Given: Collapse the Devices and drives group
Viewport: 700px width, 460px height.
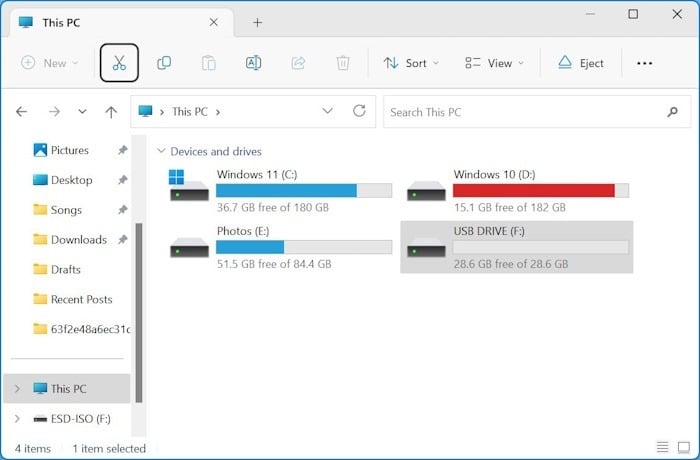Looking at the screenshot, I should click(161, 151).
